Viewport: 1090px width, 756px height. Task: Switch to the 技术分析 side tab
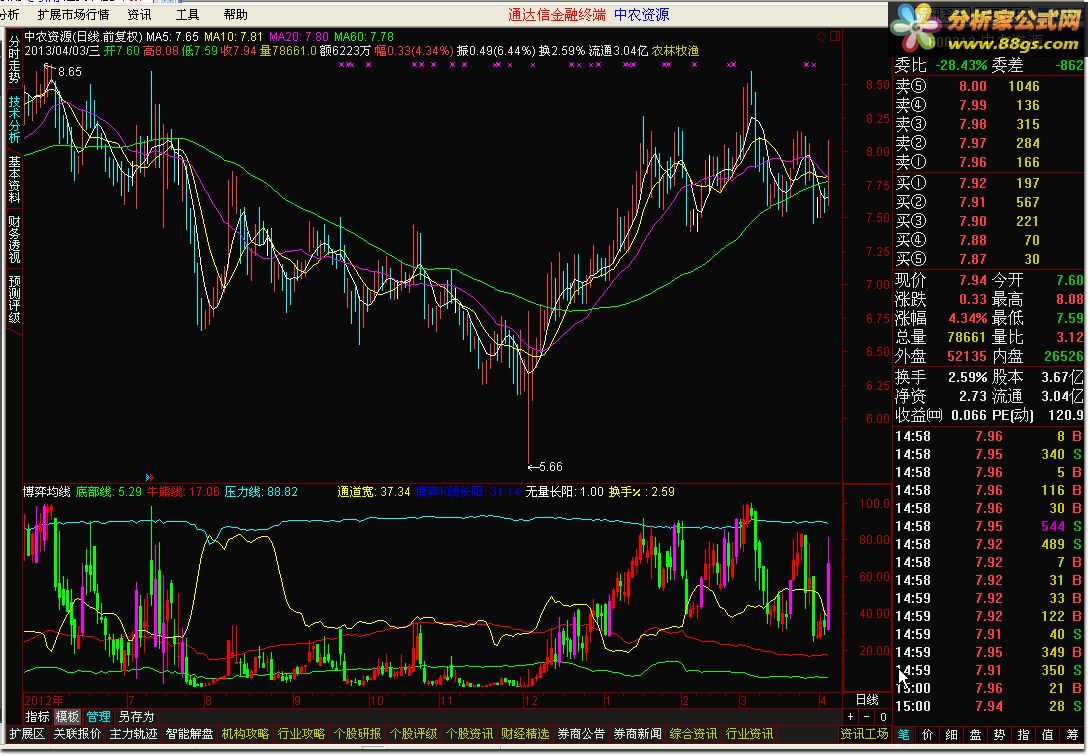(14, 119)
